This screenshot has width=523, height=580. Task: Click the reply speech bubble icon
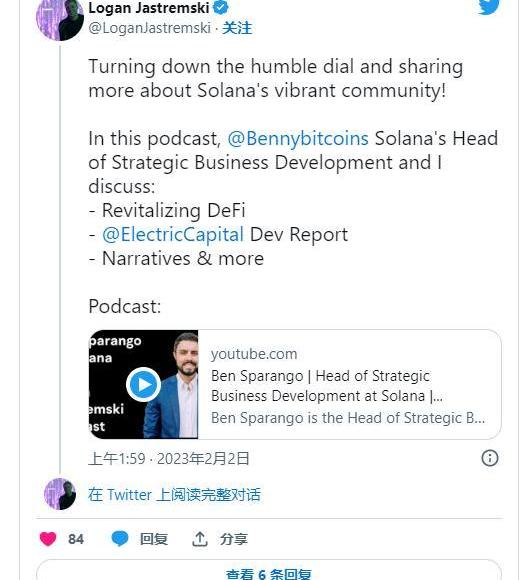pos(120,539)
